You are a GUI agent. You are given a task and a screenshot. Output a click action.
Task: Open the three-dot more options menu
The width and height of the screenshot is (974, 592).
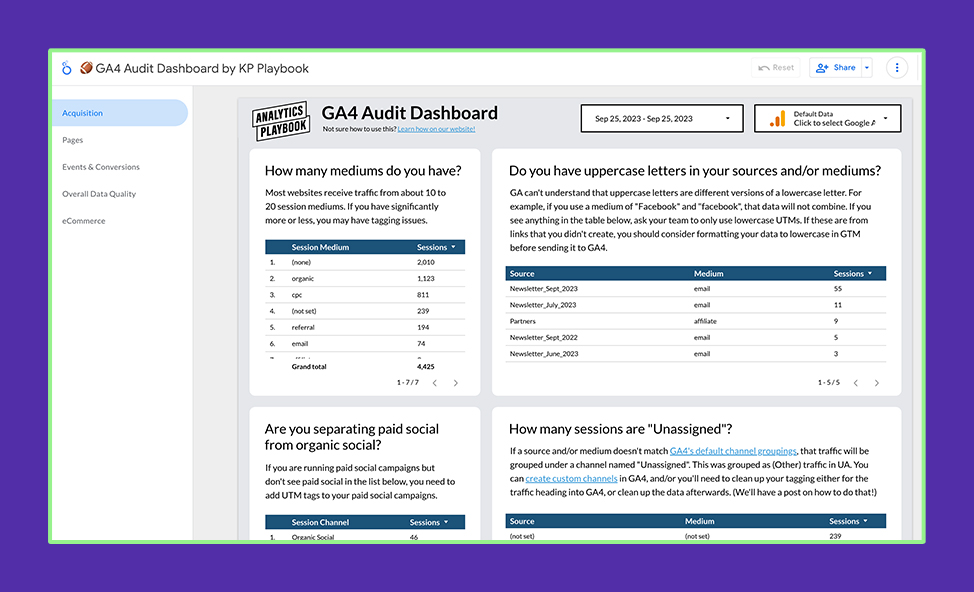point(897,68)
